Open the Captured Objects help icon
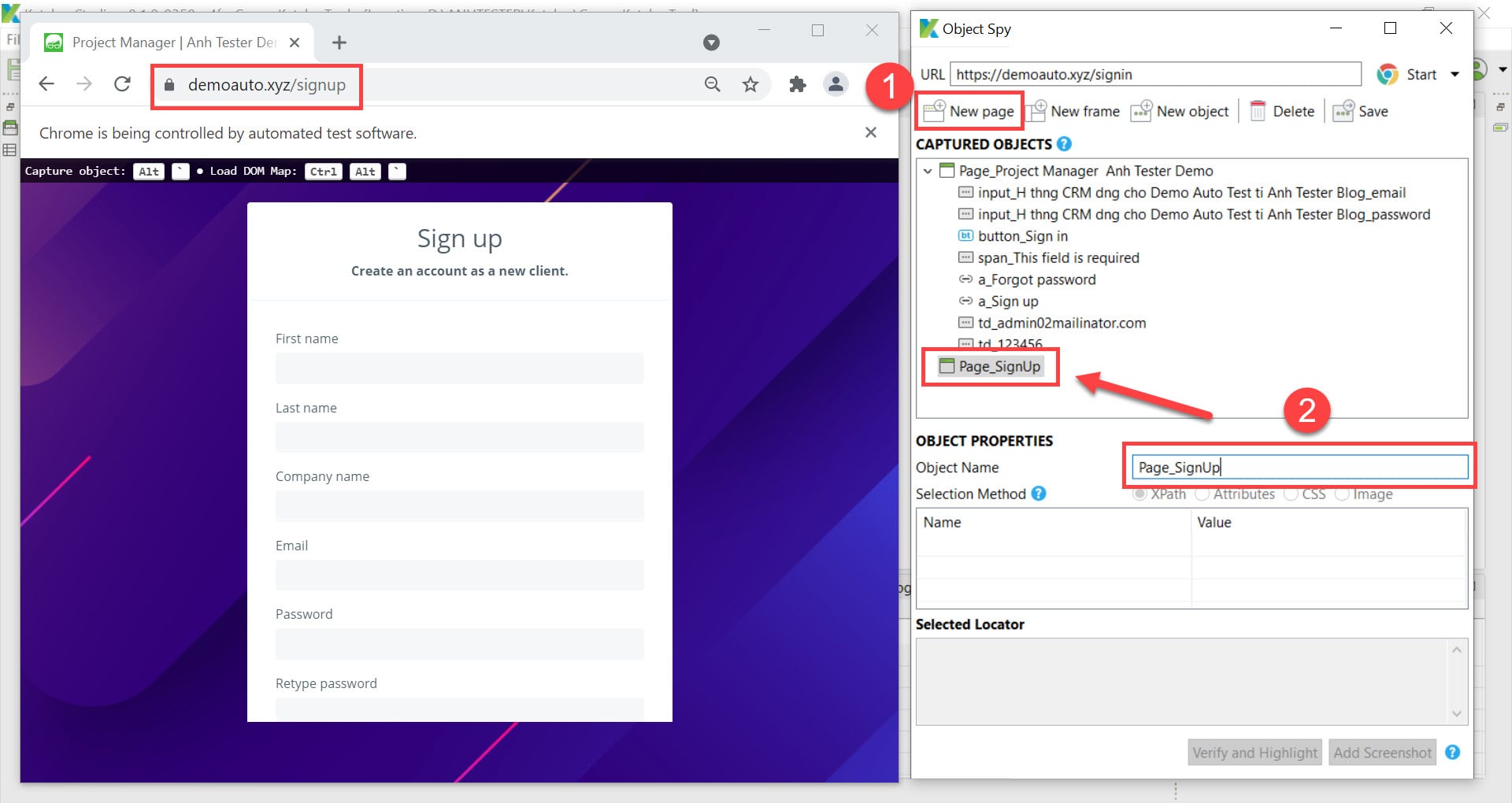The height and width of the screenshot is (803, 1512). click(1064, 144)
